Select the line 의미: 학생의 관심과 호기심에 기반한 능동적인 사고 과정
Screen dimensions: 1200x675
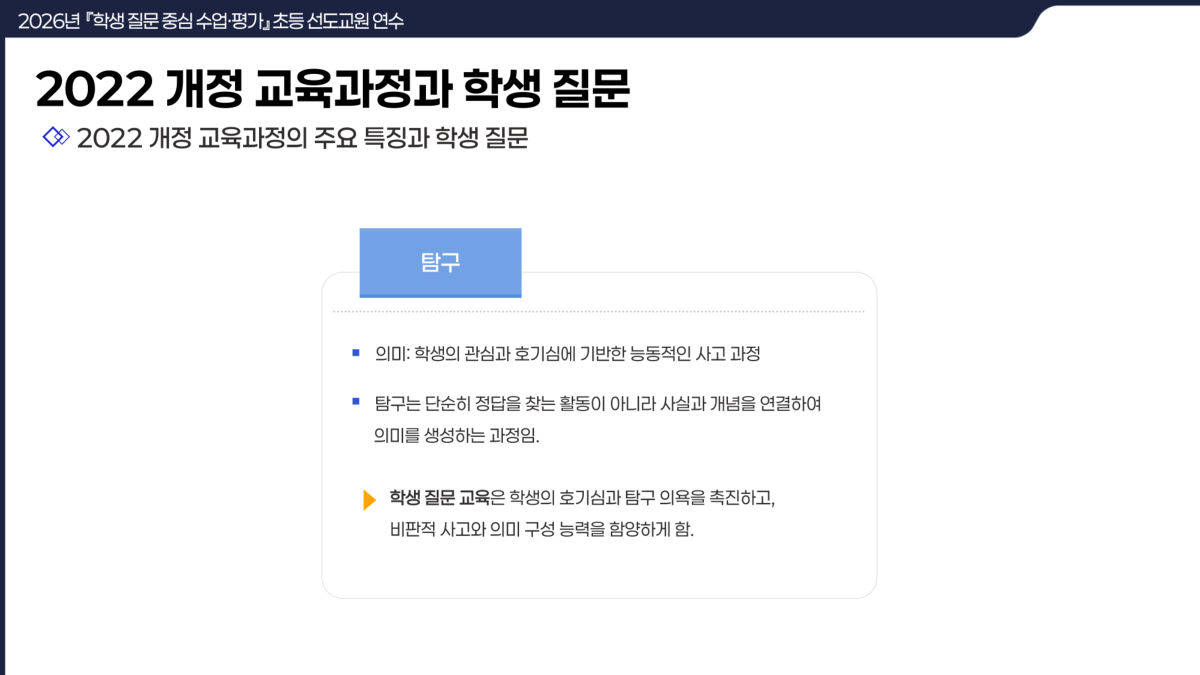click(568, 354)
